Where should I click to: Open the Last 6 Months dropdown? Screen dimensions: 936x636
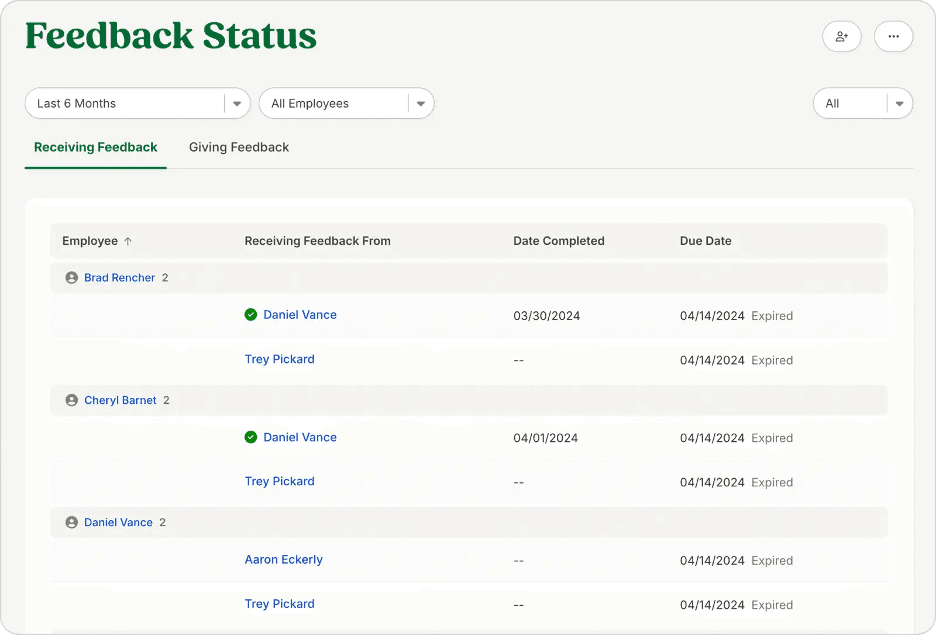tap(137, 103)
